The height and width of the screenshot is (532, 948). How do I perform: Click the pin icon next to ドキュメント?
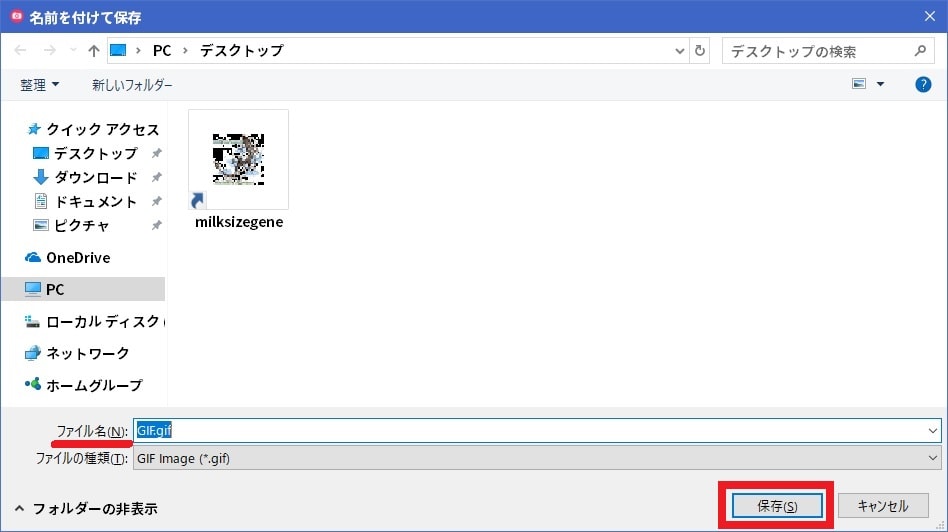[x=157, y=201]
